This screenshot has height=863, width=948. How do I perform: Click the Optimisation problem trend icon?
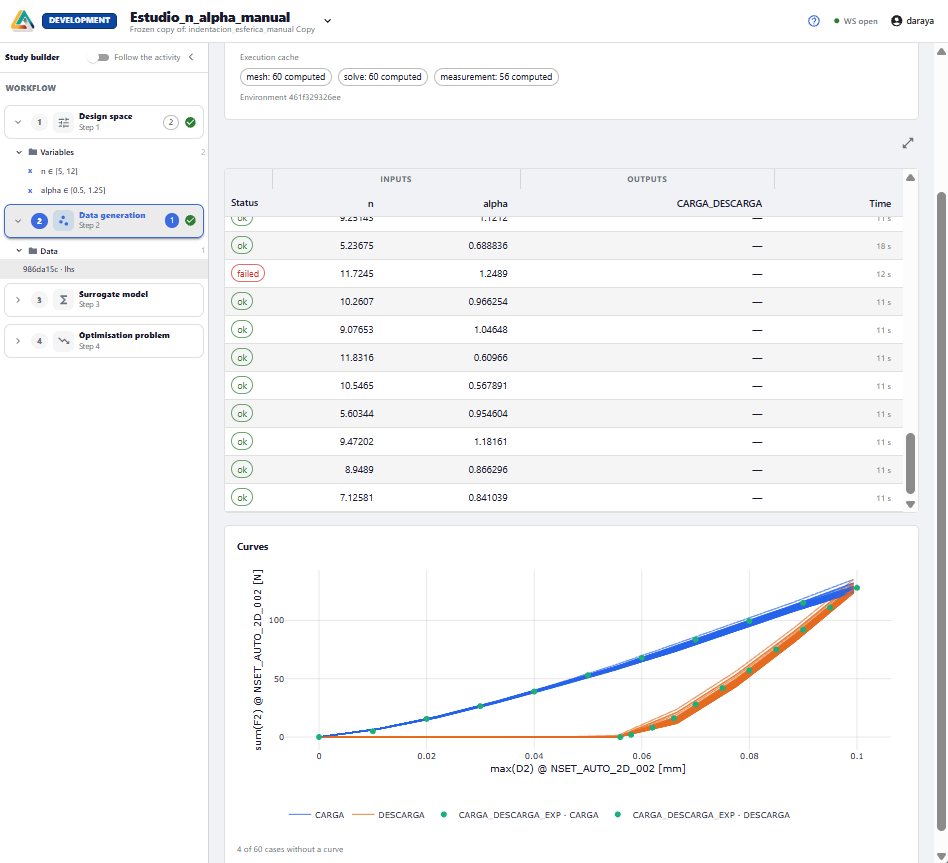63,341
